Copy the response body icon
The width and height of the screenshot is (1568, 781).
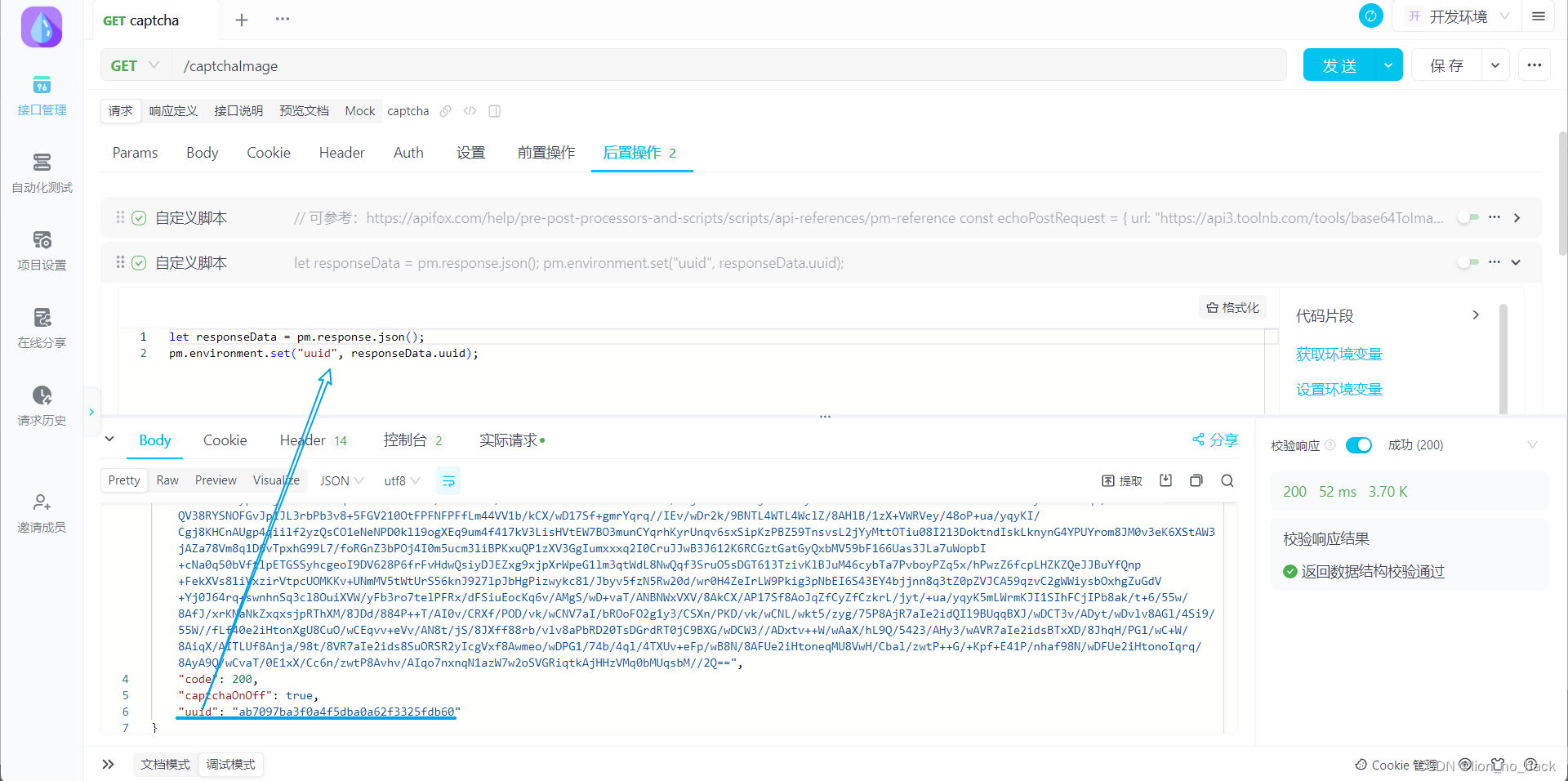[x=1196, y=480]
